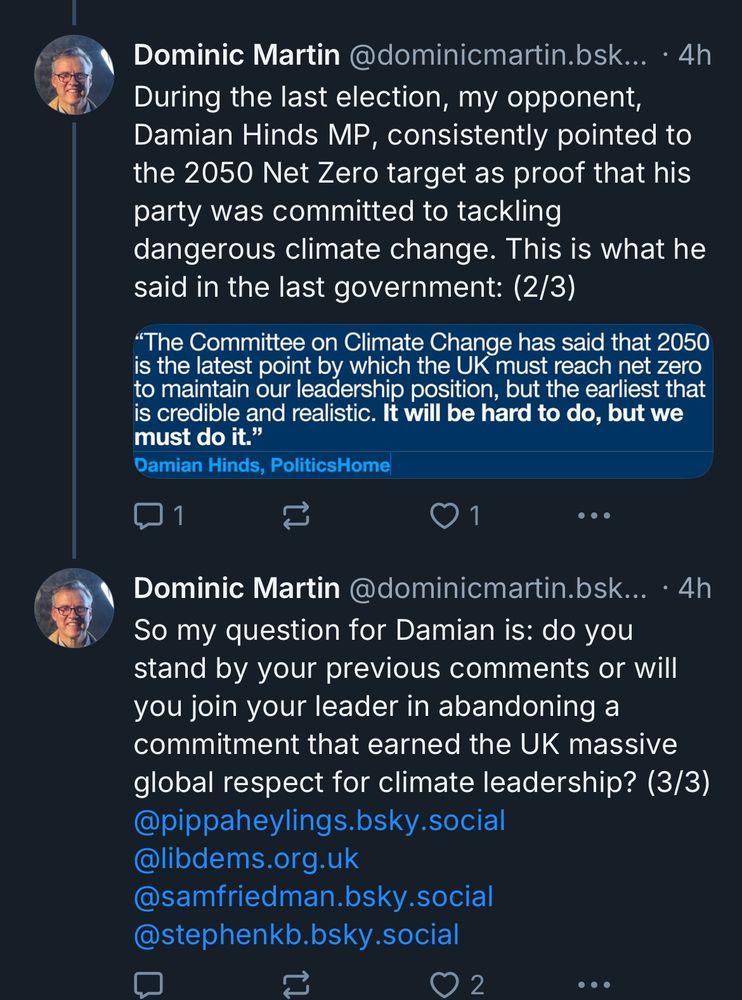The image size is (742, 1000).
Task: Repost the (3/3) question post
Action: pos(297,984)
